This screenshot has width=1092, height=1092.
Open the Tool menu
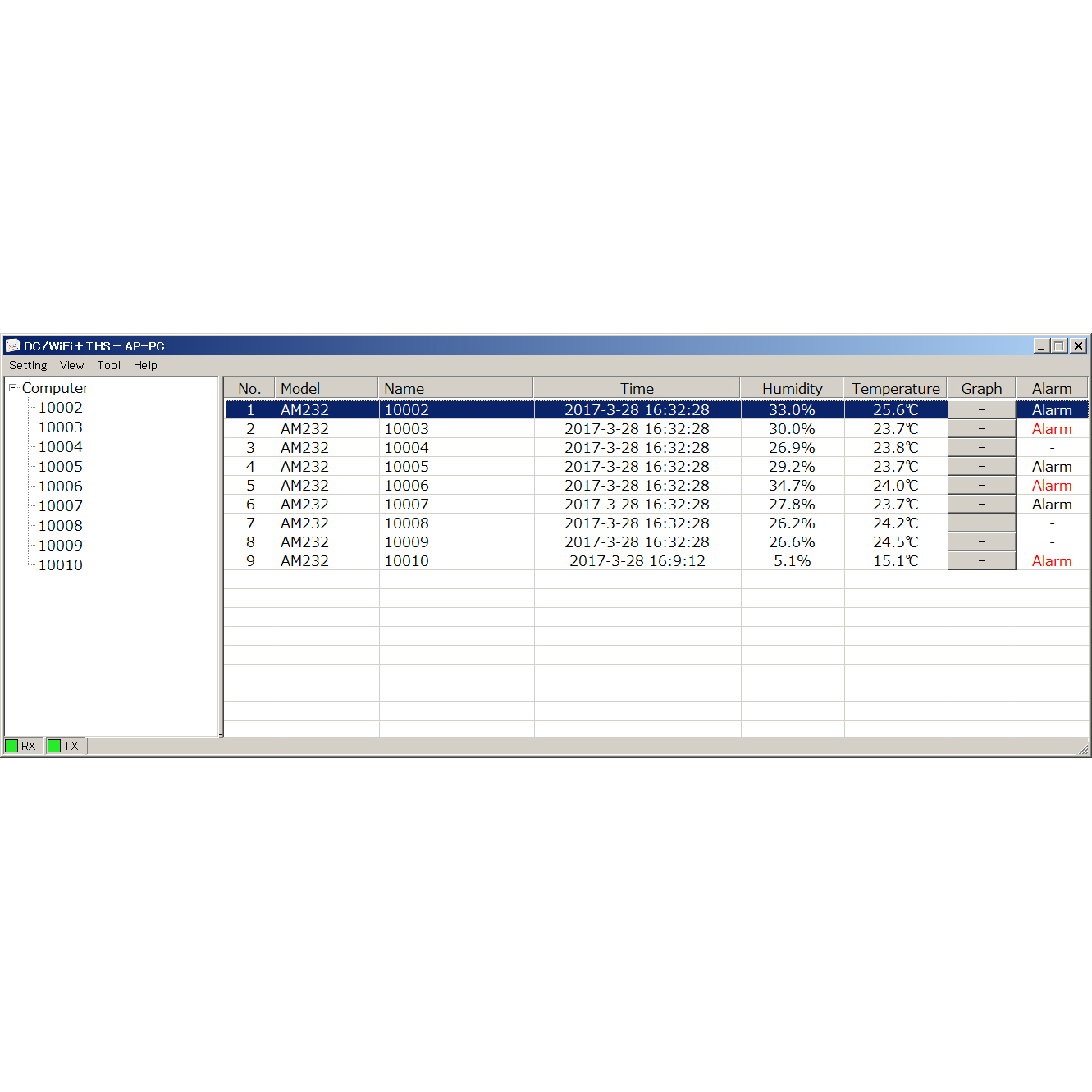click(x=108, y=366)
